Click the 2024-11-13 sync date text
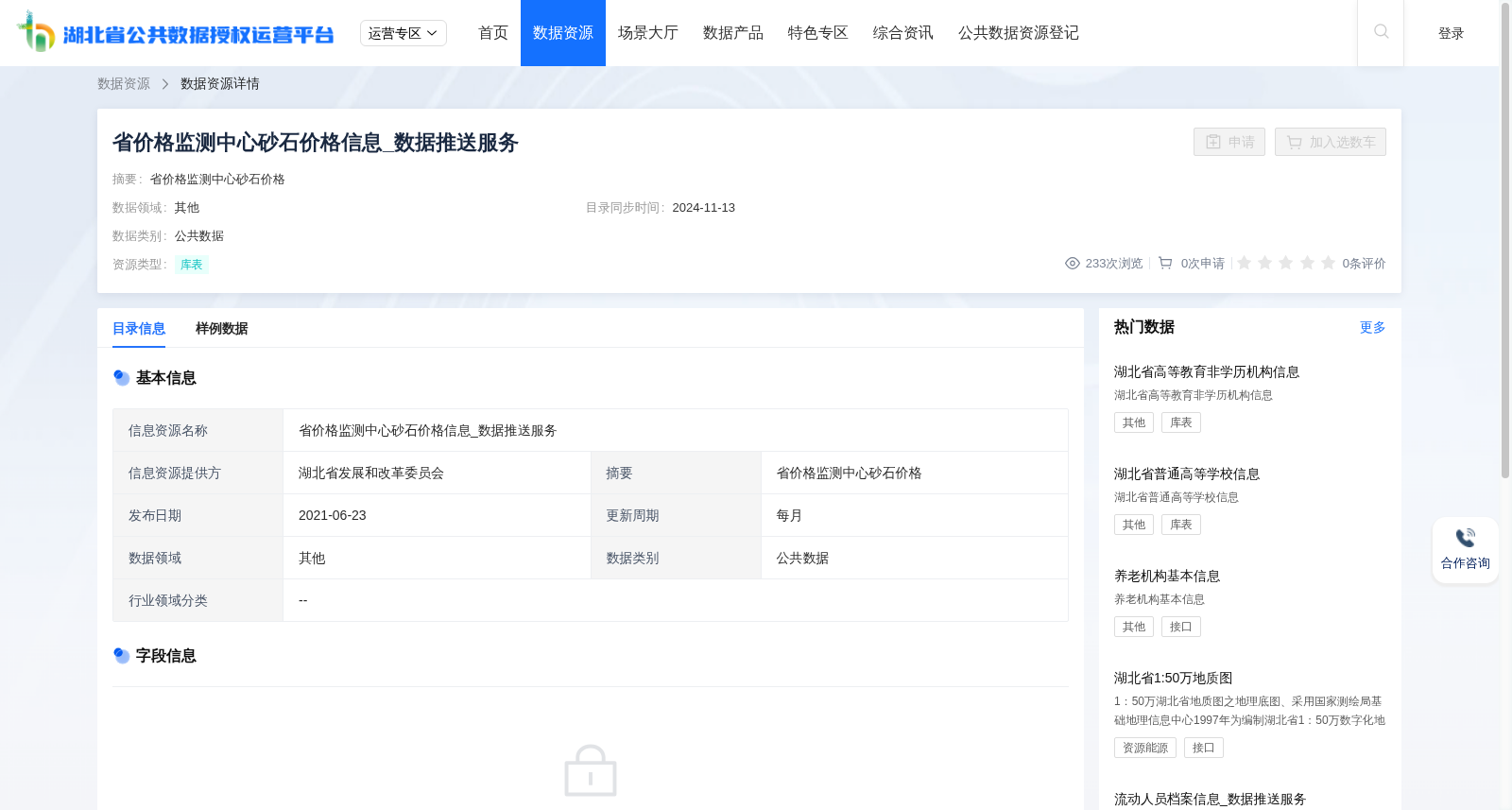This screenshot has height=810, width=1512. [x=704, y=208]
